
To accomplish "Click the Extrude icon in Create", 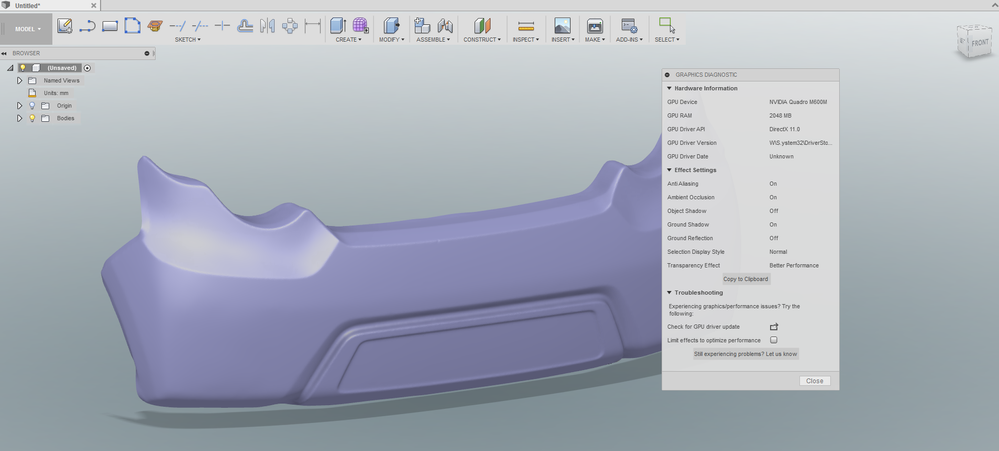I will tap(338, 25).
